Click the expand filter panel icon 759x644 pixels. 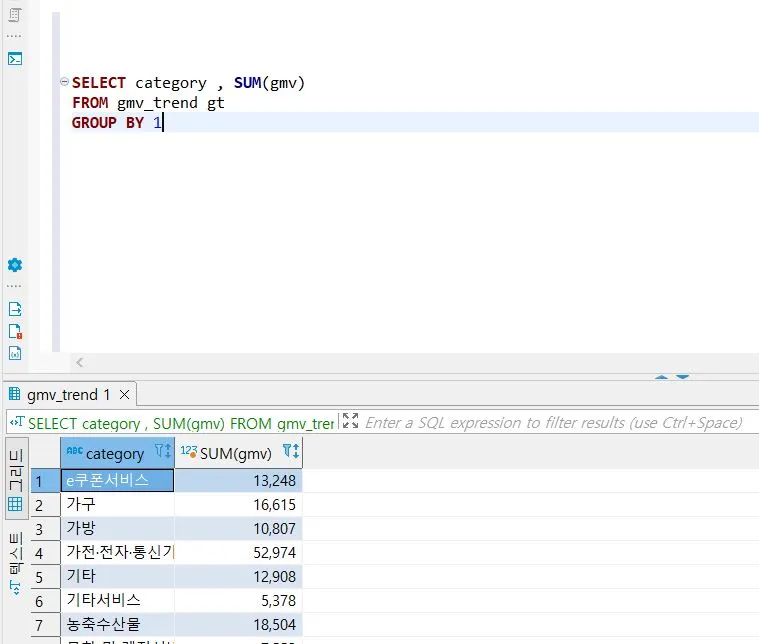pyautogui.click(x=350, y=421)
